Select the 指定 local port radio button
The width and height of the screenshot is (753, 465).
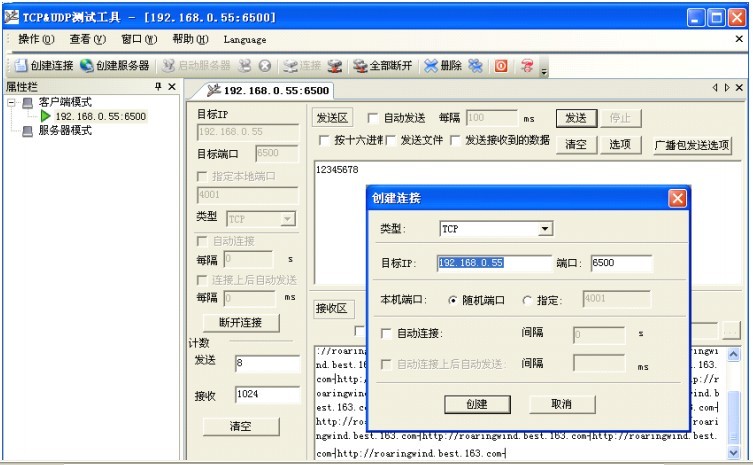point(527,299)
